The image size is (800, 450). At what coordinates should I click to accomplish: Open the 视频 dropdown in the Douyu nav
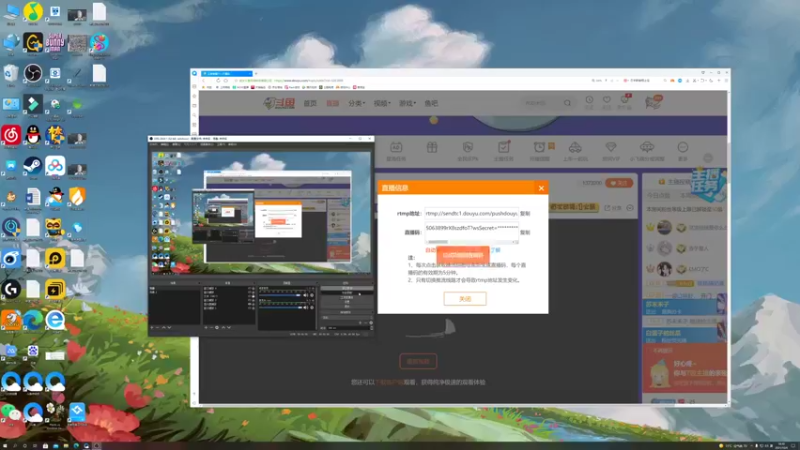pyautogui.click(x=382, y=103)
